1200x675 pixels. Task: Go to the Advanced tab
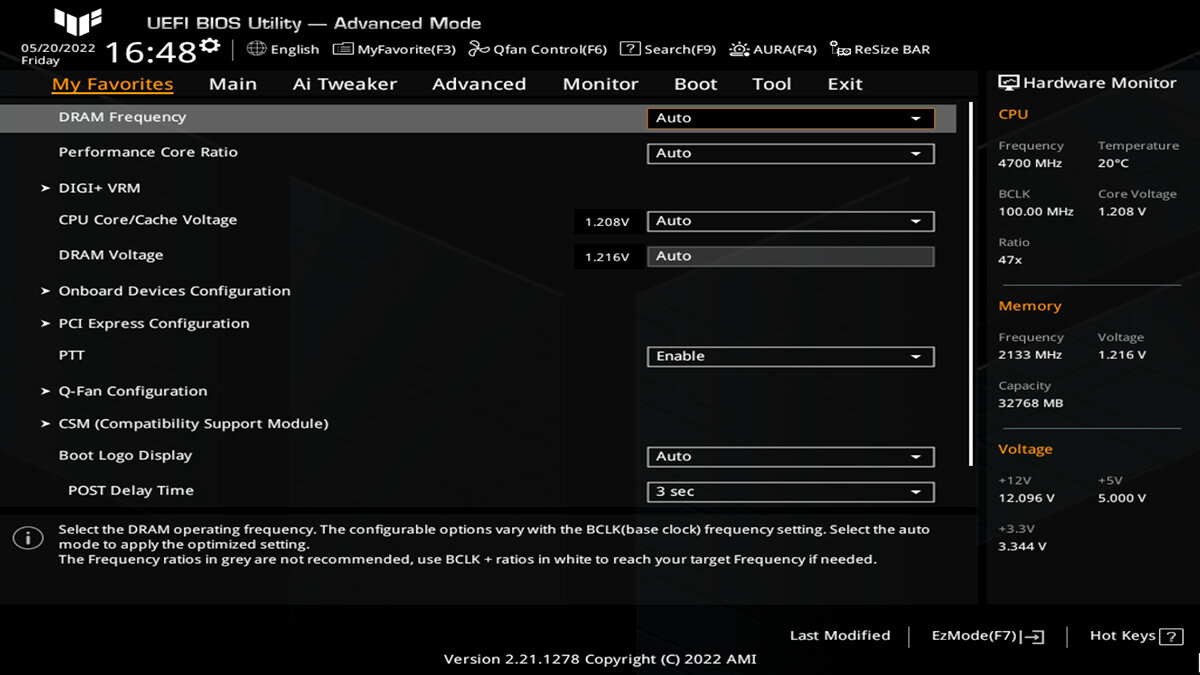pyautogui.click(x=479, y=84)
